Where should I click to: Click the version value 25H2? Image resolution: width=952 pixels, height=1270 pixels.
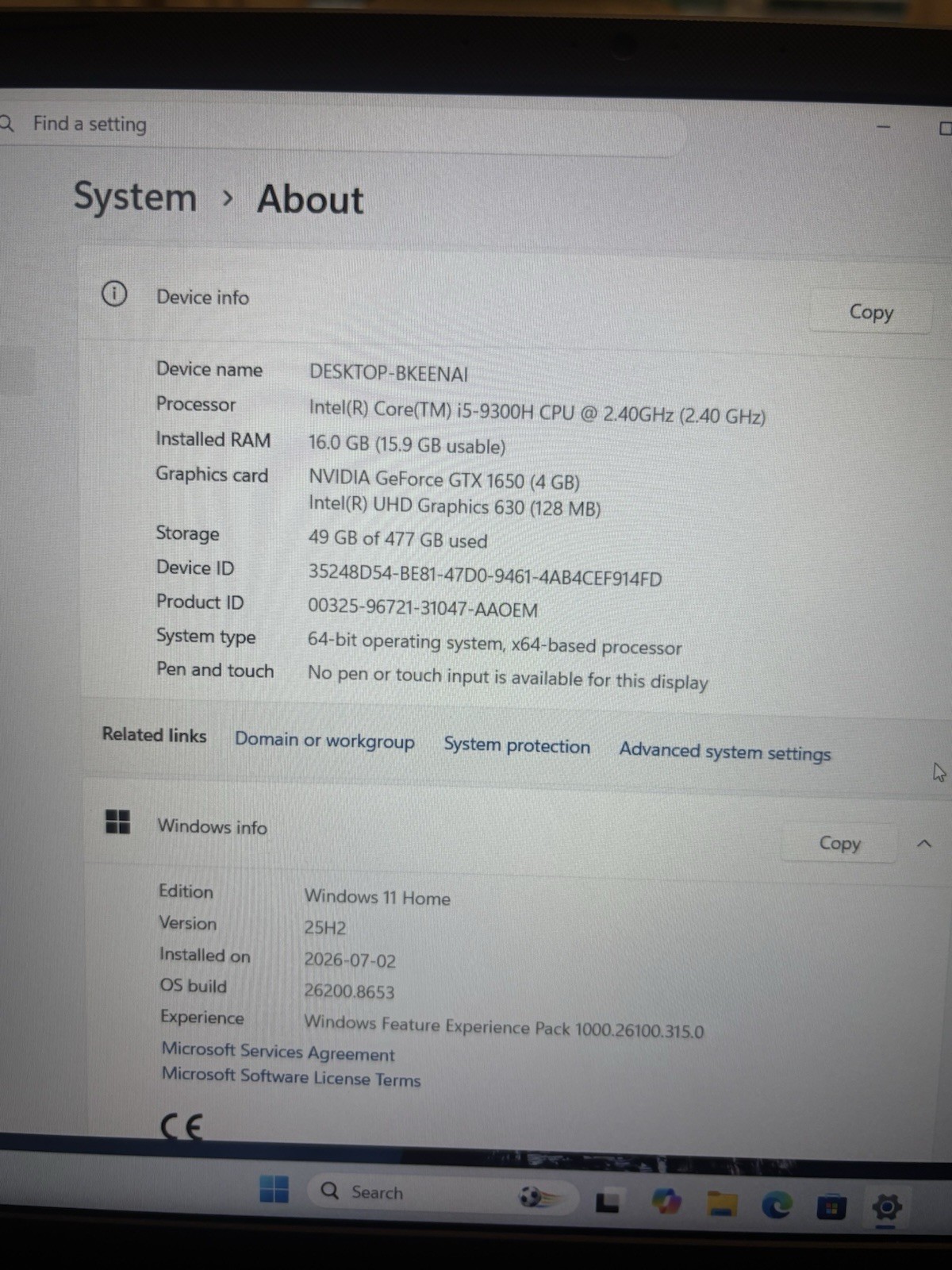(x=325, y=927)
